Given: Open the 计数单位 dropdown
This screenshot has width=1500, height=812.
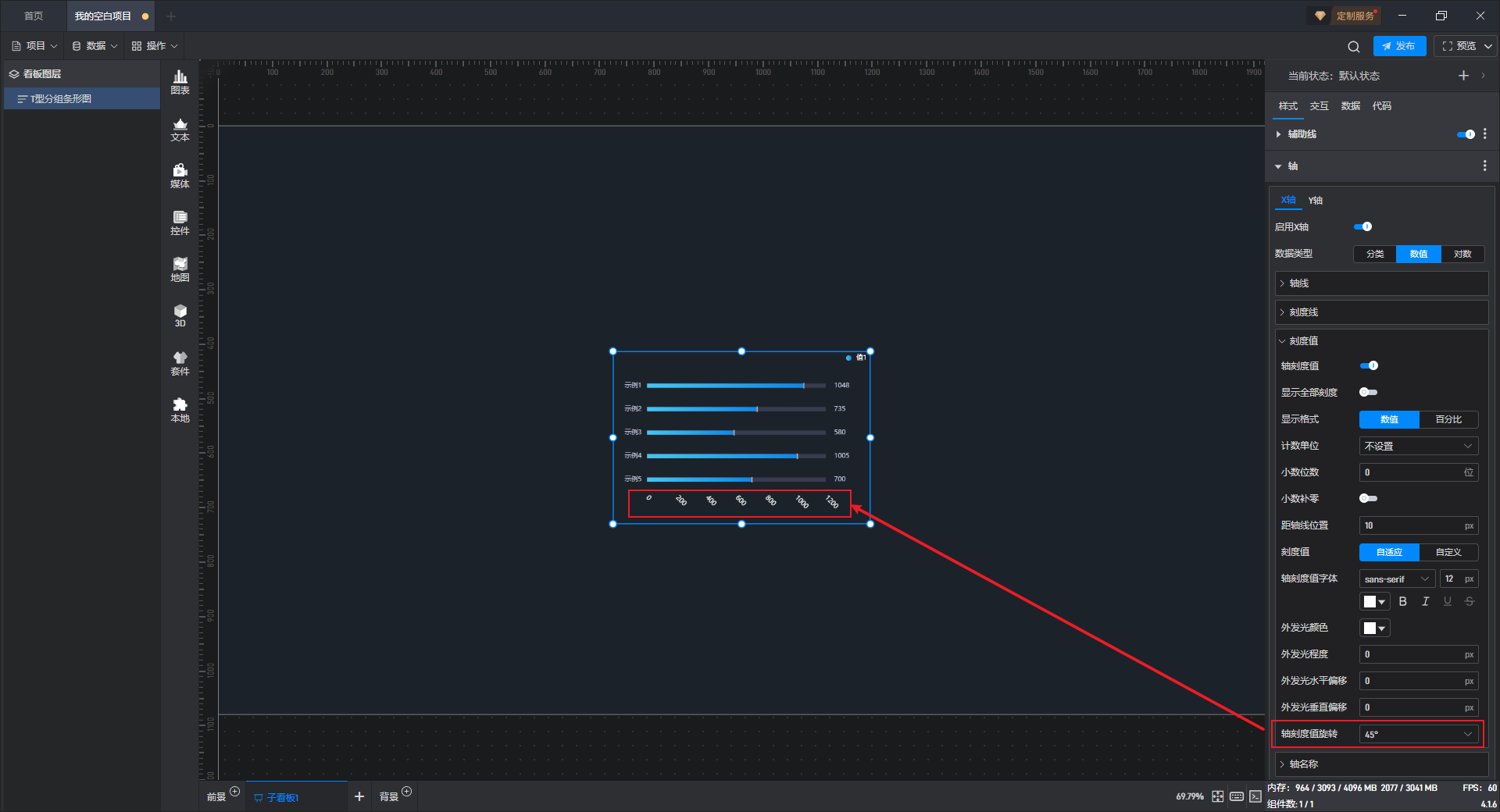Looking at the screenshot, I should 1419,446.
